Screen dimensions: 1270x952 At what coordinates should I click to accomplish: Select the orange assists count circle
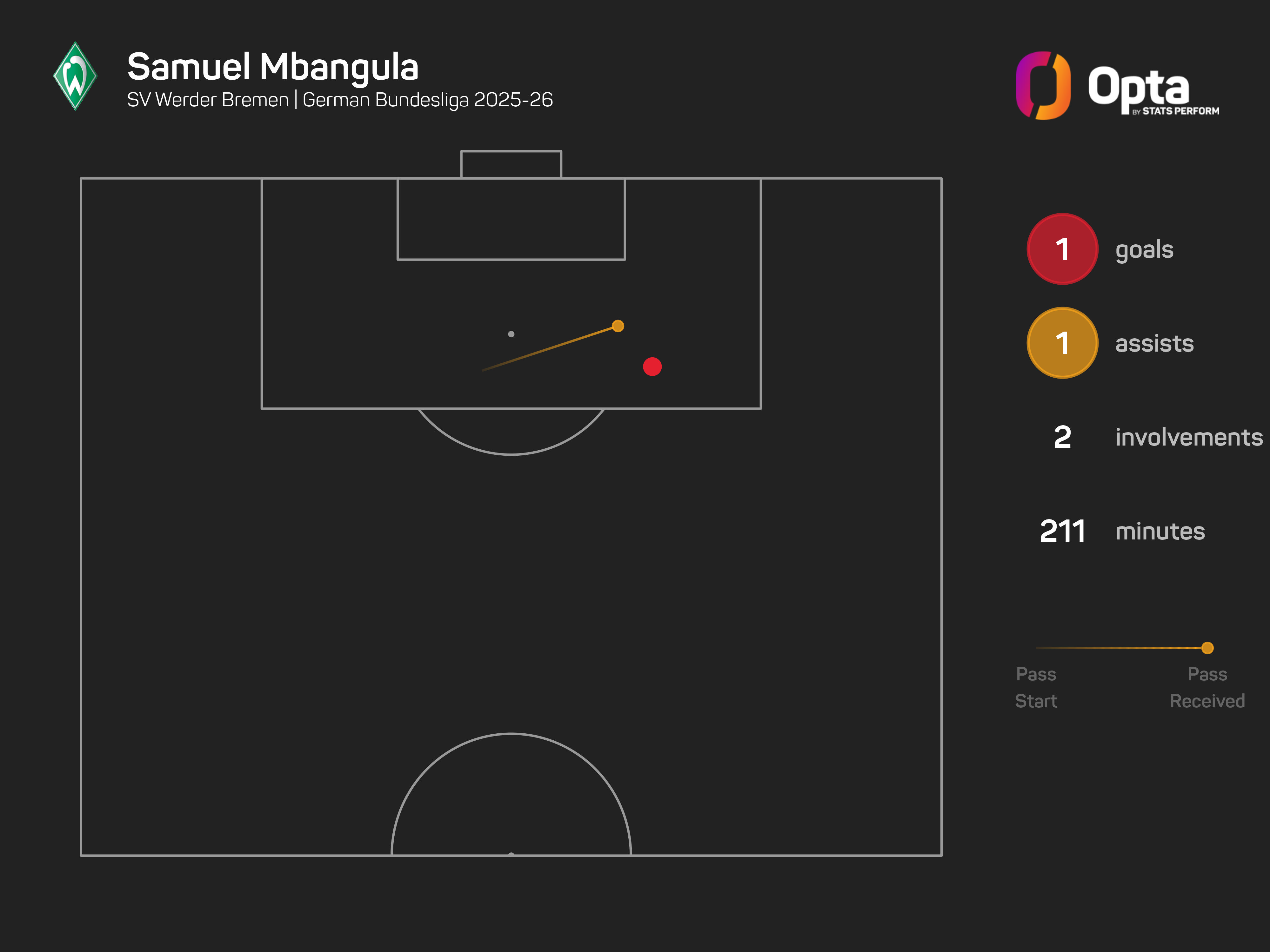click(x=1062, y=343)
